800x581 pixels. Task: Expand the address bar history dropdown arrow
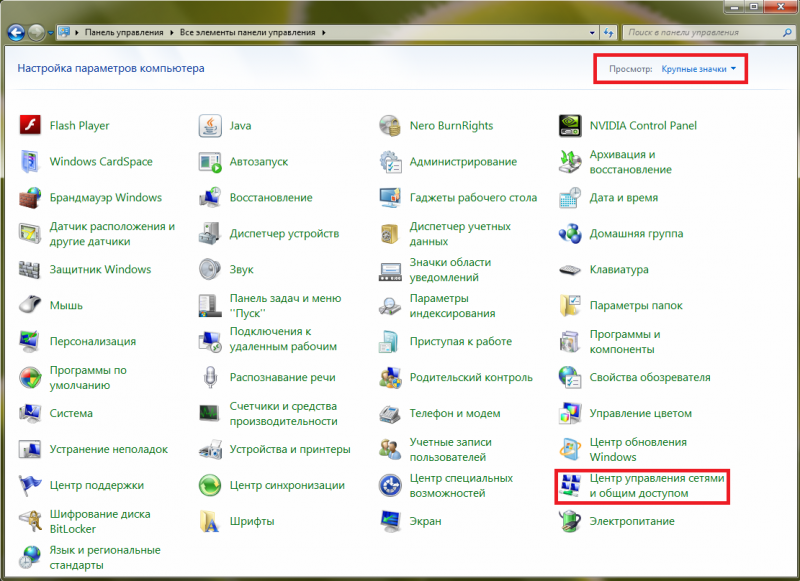592,33
